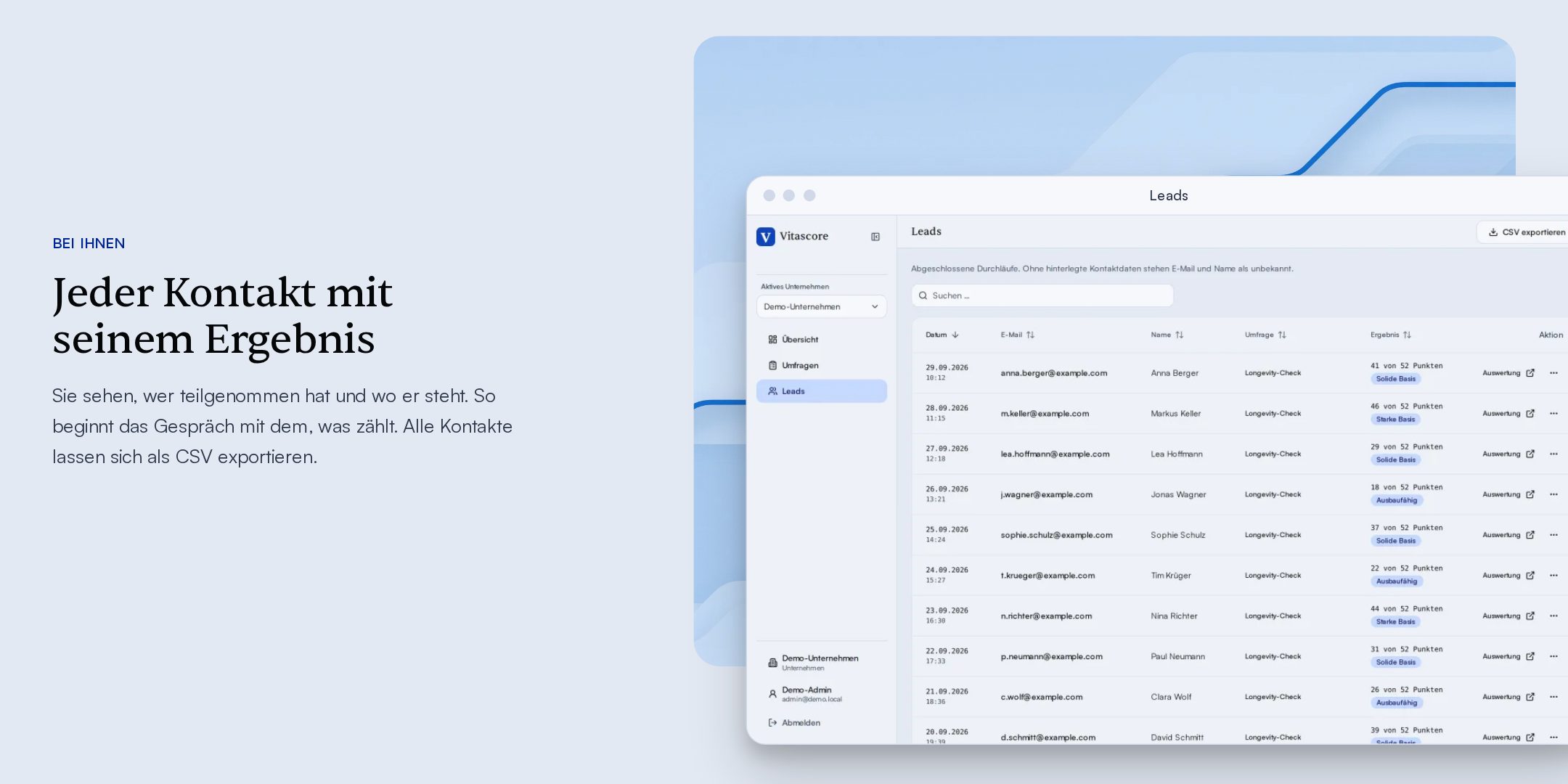1568x784 pixels.
Task: Open more-actions menu for Nina Richter row
Action: coord(1553,616)
